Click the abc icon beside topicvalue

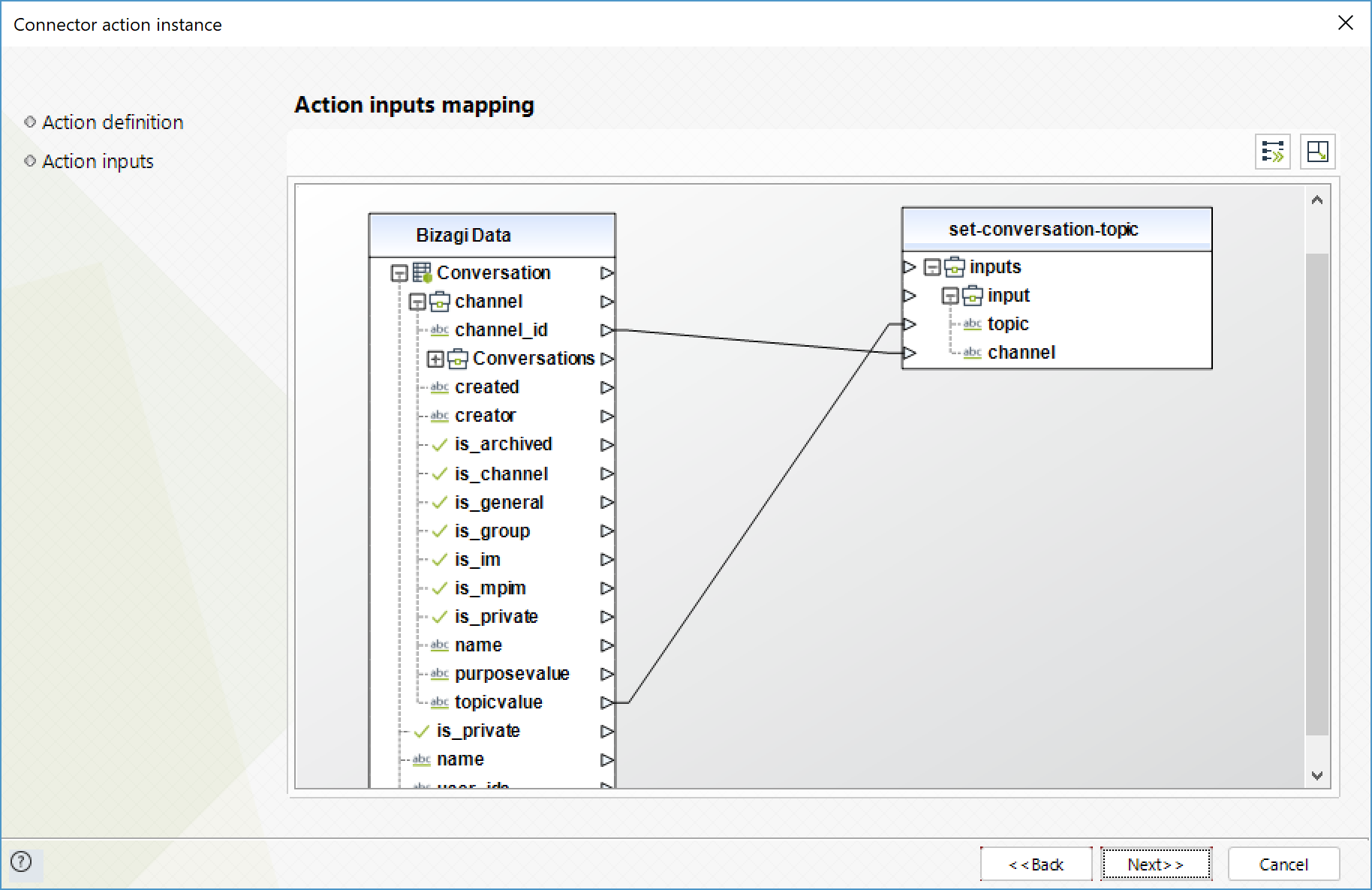pos(440,702)
